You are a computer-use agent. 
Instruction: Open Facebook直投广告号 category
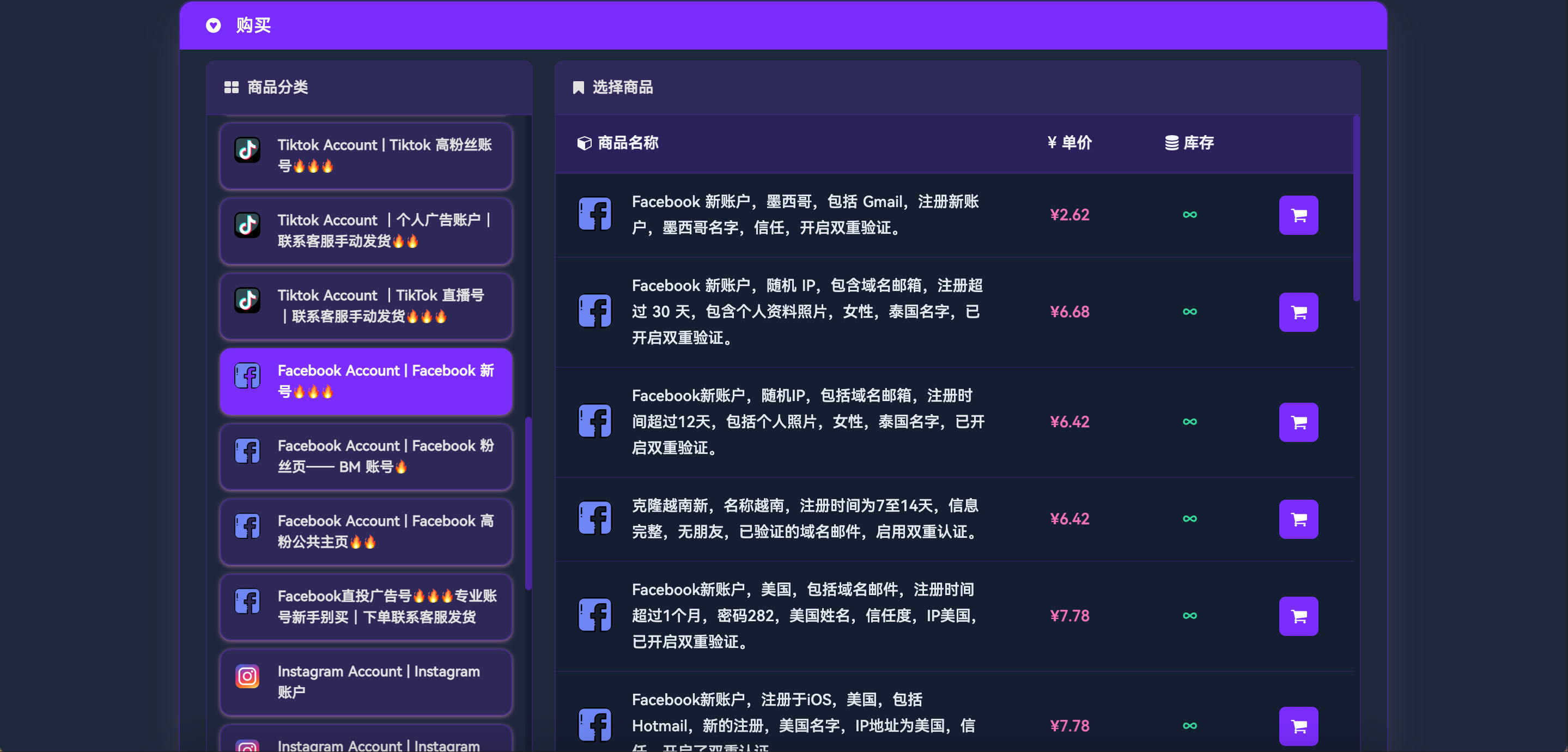[365, 607]
